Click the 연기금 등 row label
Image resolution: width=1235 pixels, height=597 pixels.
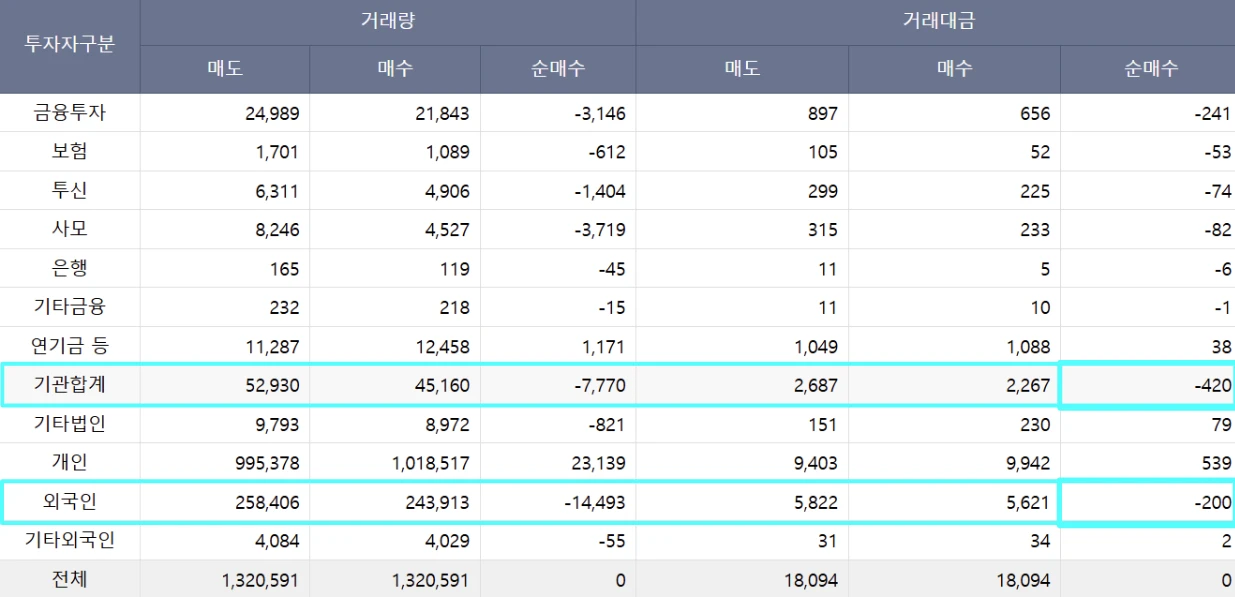click(x=70, y=347)
